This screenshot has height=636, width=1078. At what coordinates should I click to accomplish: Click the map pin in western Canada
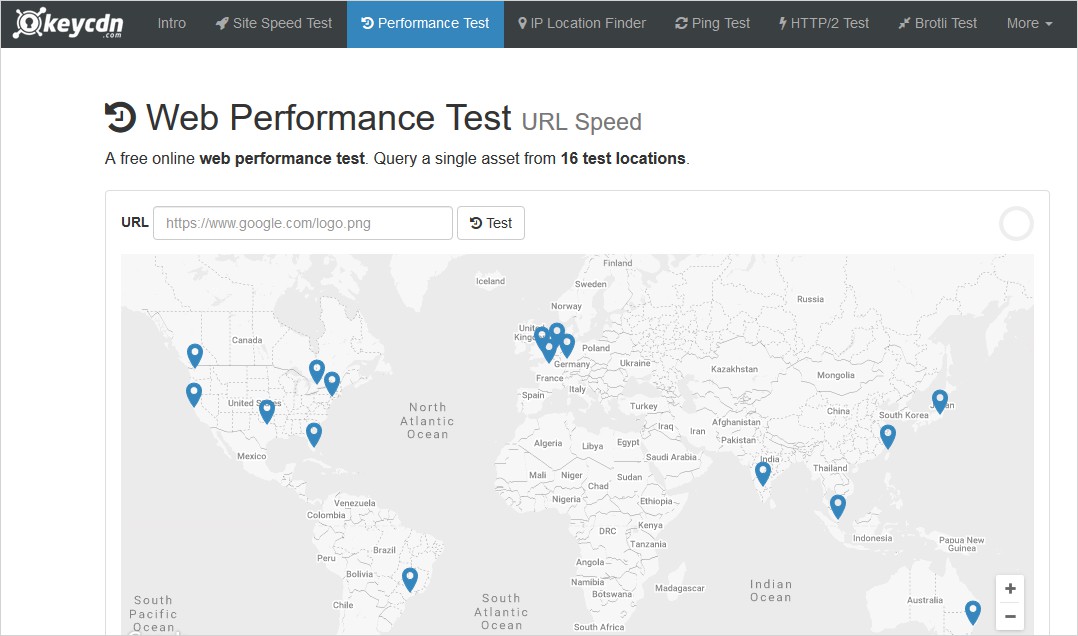[x=195, y=354]
